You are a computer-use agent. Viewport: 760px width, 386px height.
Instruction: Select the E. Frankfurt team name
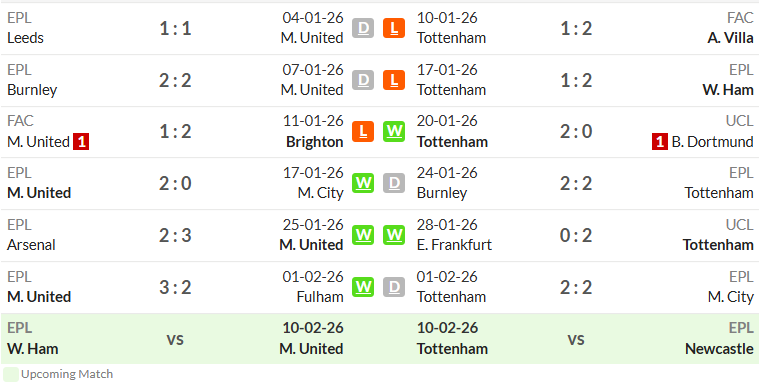coord(454,245)
